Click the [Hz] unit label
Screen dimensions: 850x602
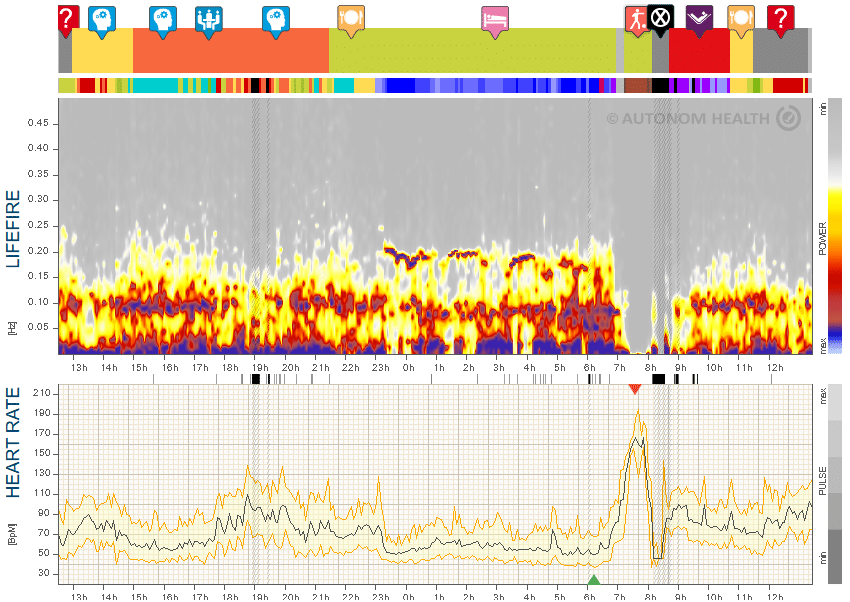(12, 328)
